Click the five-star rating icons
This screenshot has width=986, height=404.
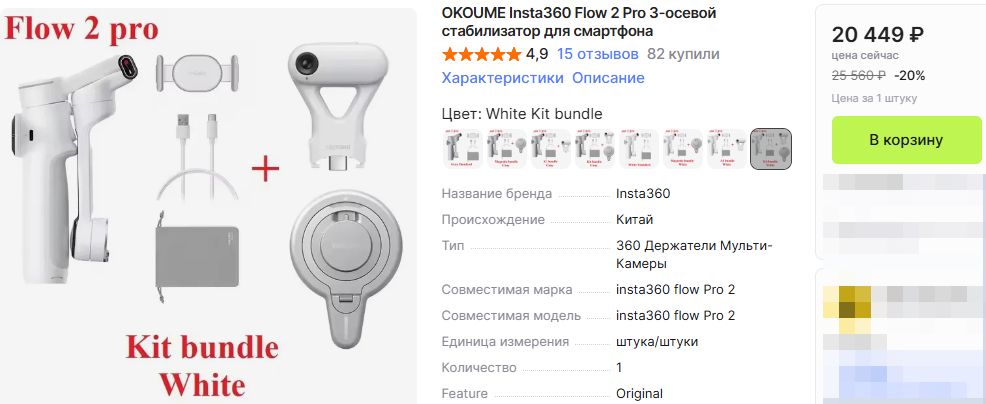pos(482,54)
